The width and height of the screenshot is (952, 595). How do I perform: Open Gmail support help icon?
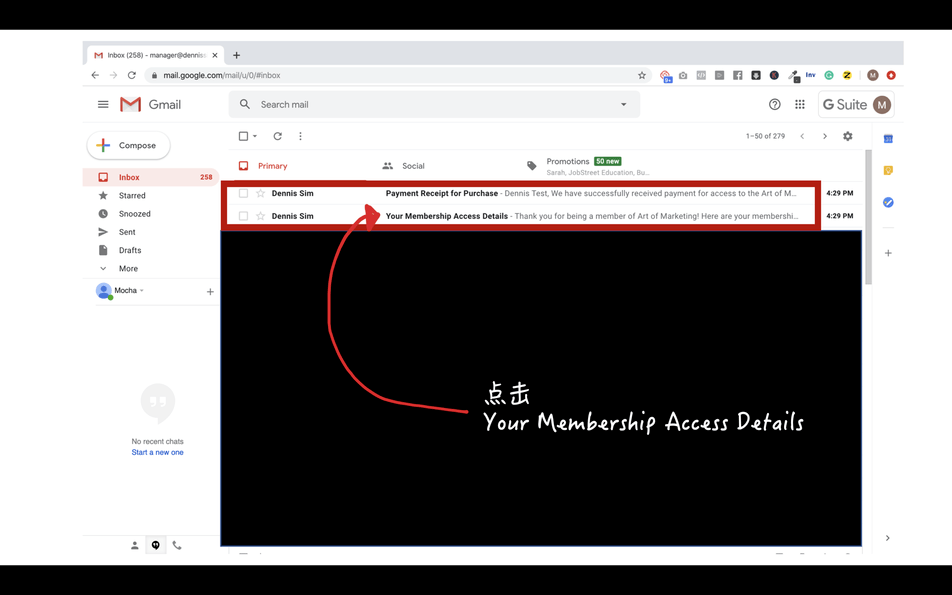775,104
